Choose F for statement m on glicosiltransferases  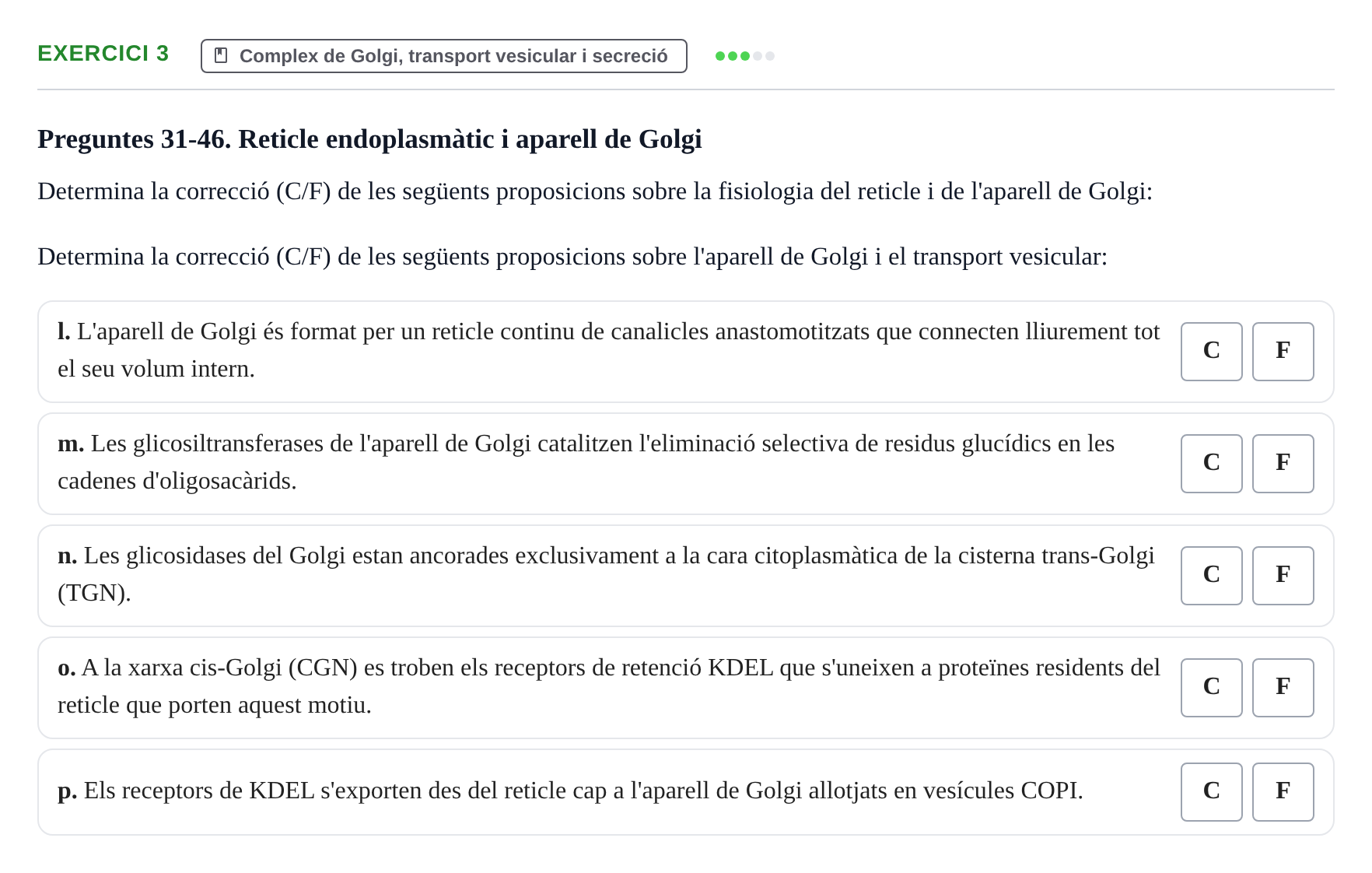(1283, 464)
